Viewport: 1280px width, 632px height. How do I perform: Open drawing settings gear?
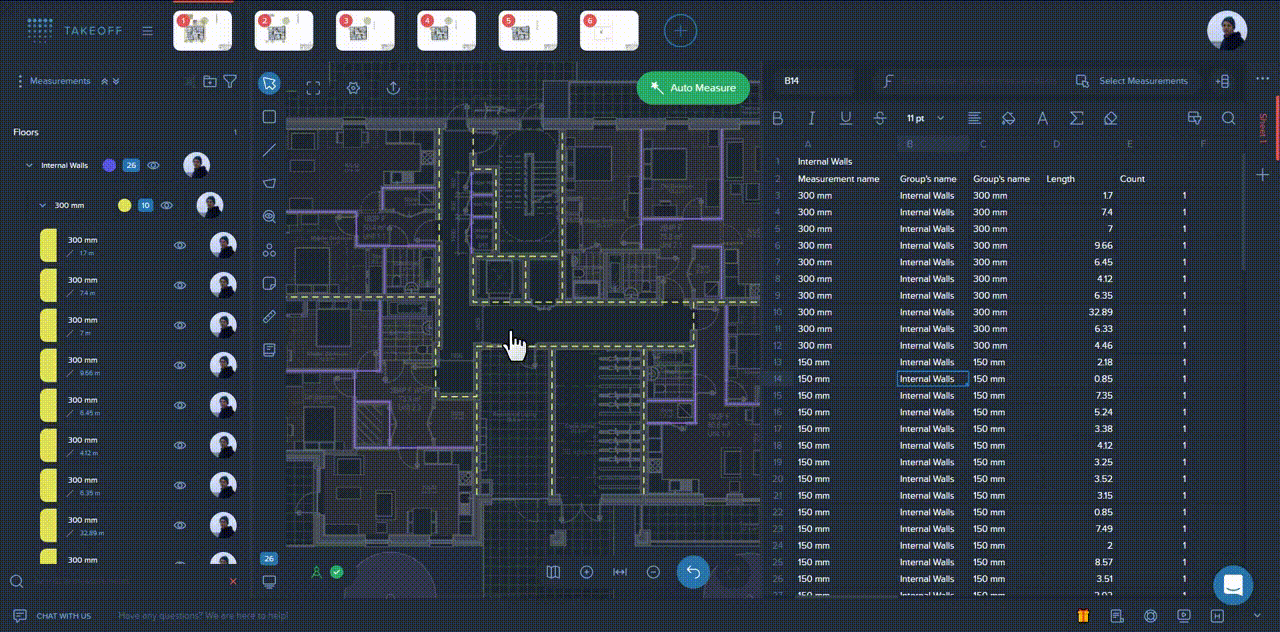(353, 88)
